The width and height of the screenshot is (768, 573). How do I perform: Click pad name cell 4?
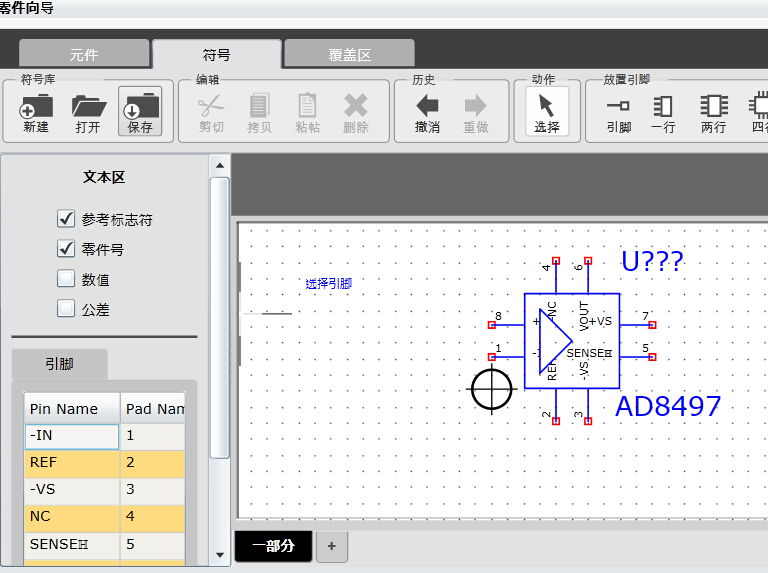pos(153,517)
